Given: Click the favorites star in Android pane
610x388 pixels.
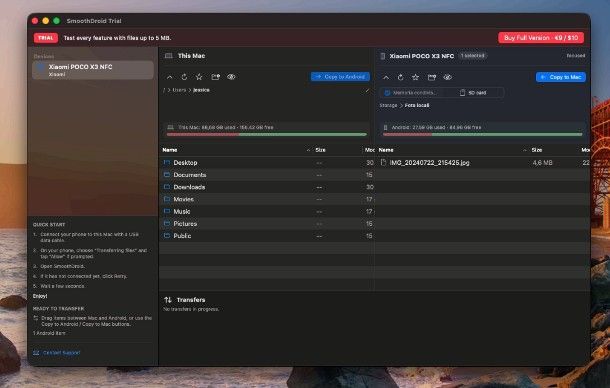Looking at the screenshot, I should (415, 77).
